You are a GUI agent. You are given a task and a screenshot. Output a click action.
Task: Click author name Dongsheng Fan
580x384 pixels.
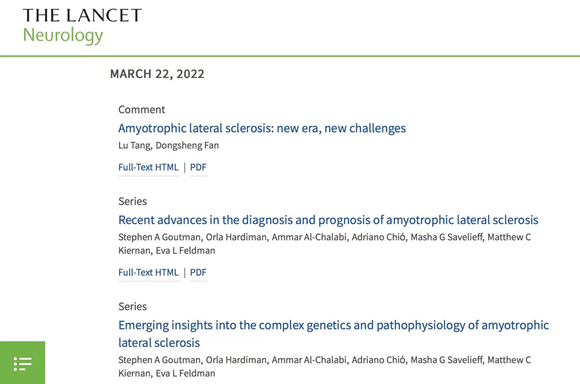coord(187,145)
